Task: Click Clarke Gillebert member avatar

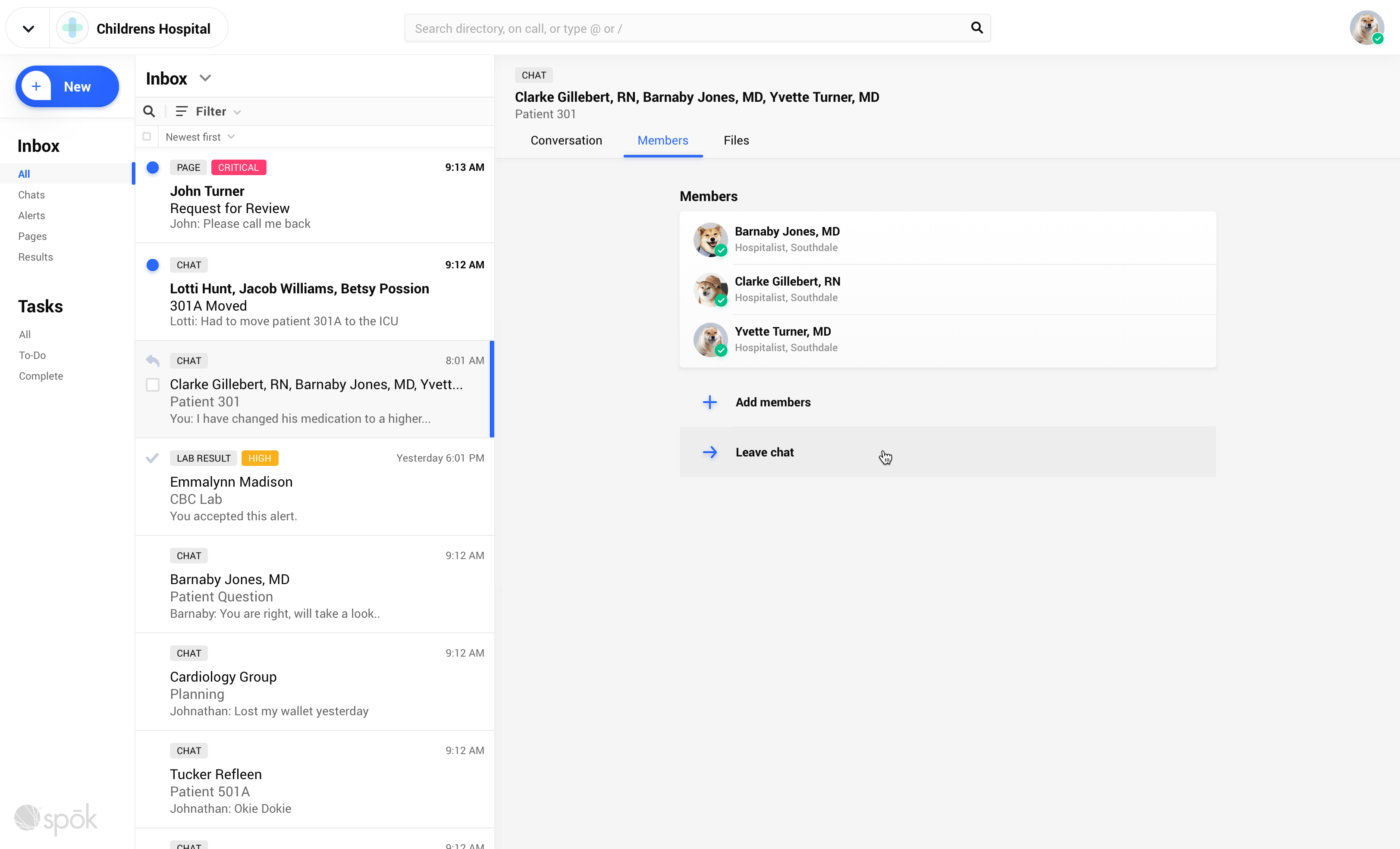Action: pos(710,289)
